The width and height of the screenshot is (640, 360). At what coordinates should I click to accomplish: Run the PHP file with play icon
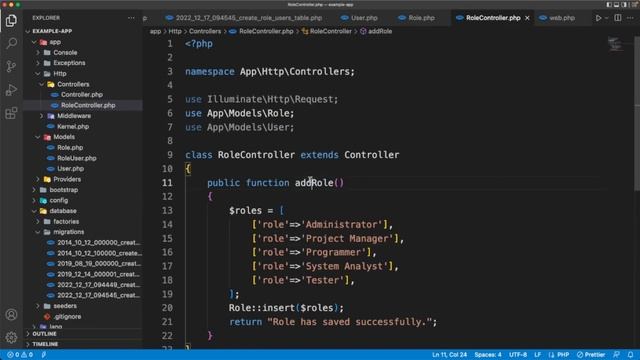click(x=598, y=18)
